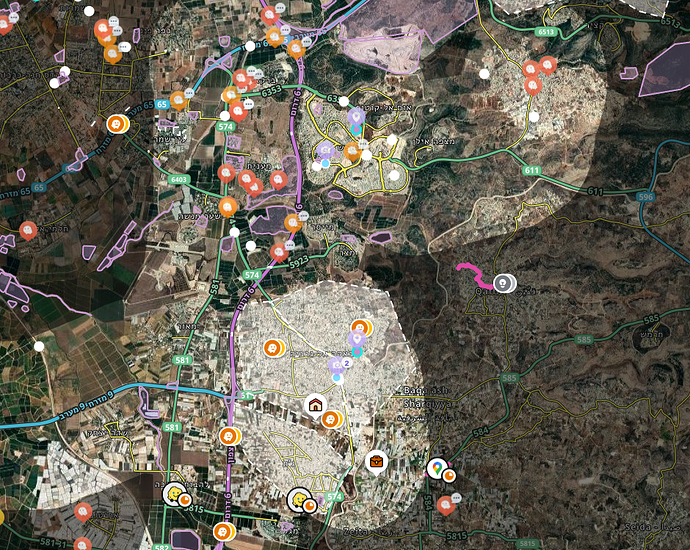Screen dimensions: 690x550
Task: Select the green 611 road shield
Action: 531,170
